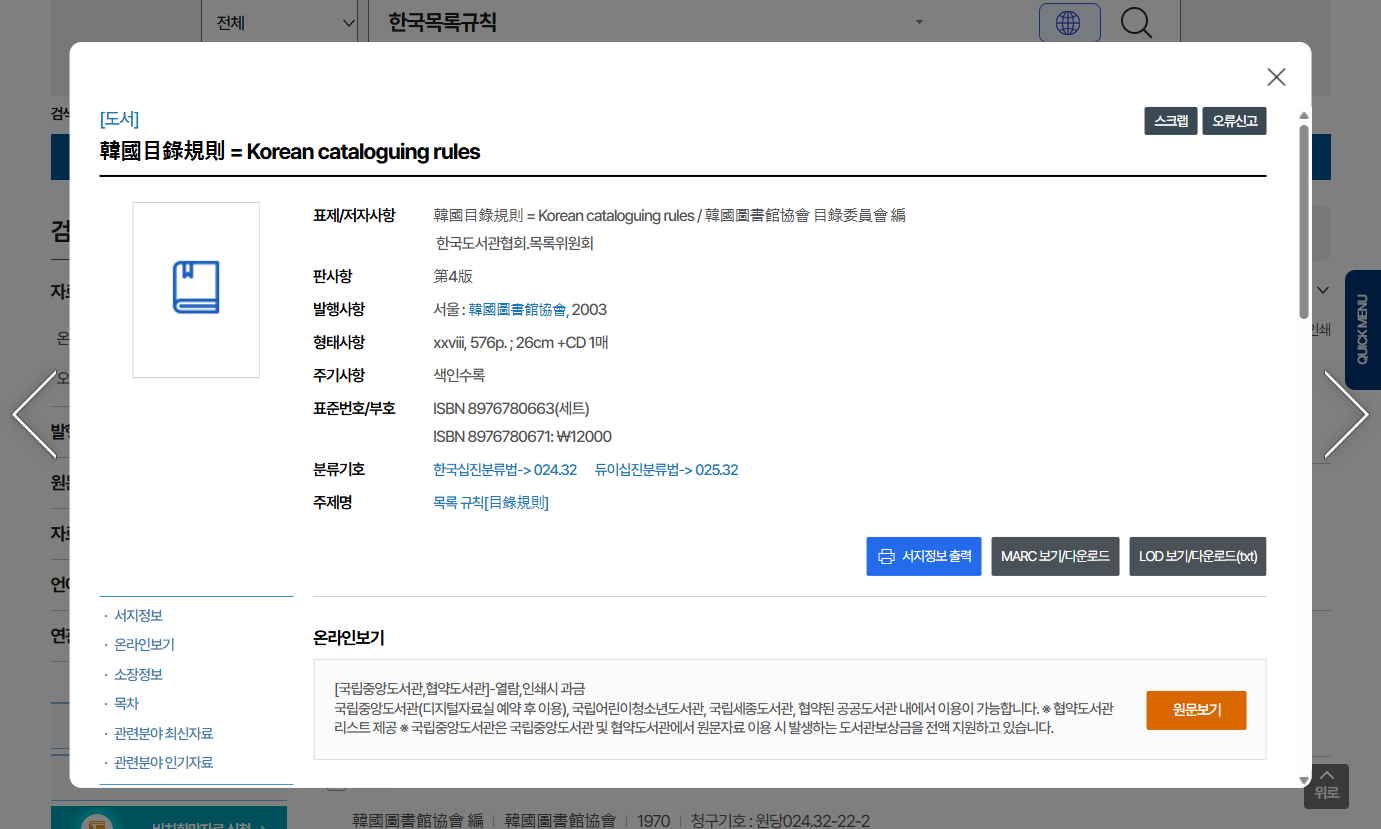Click the popup vertical scrollbar
This screenshot has width=1381, height=829.
[x=1303, y=220]
